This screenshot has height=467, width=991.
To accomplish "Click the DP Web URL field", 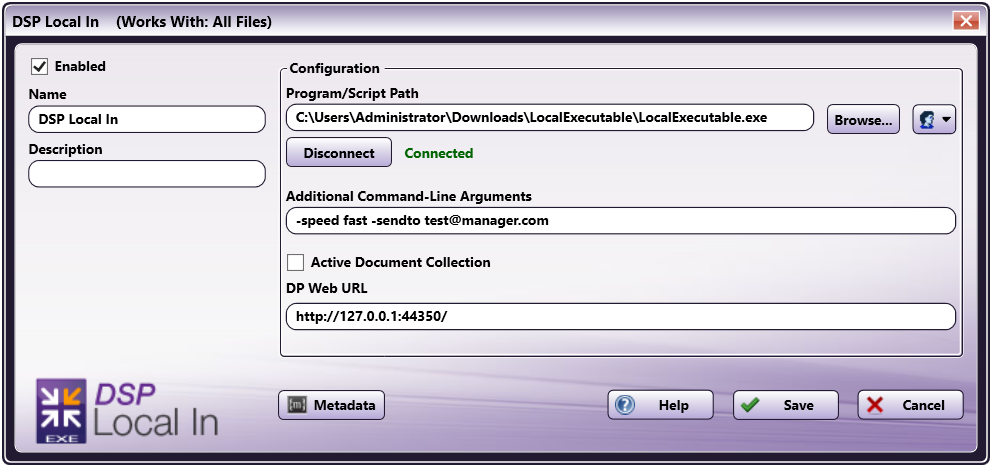I will [621, 317].
